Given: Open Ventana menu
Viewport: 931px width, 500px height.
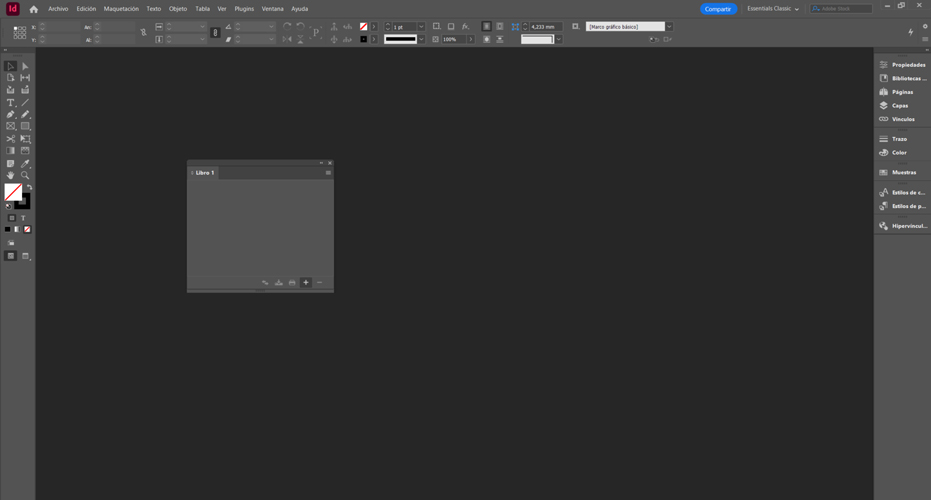Looking at the screenshot, I should tap(273, 9).
